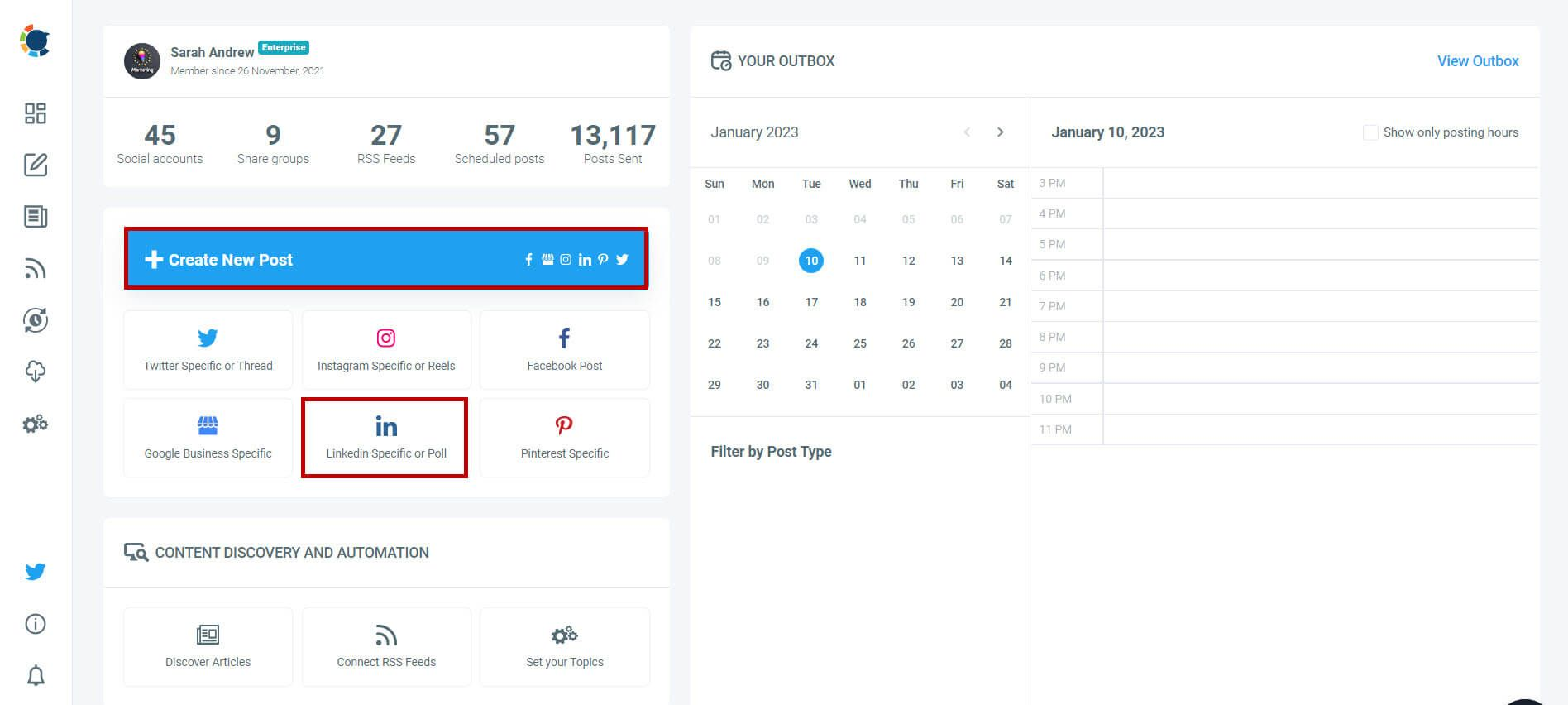Go to next month with right chevron
Viewport: 1568px width, 705px height.
[1001, 132]
